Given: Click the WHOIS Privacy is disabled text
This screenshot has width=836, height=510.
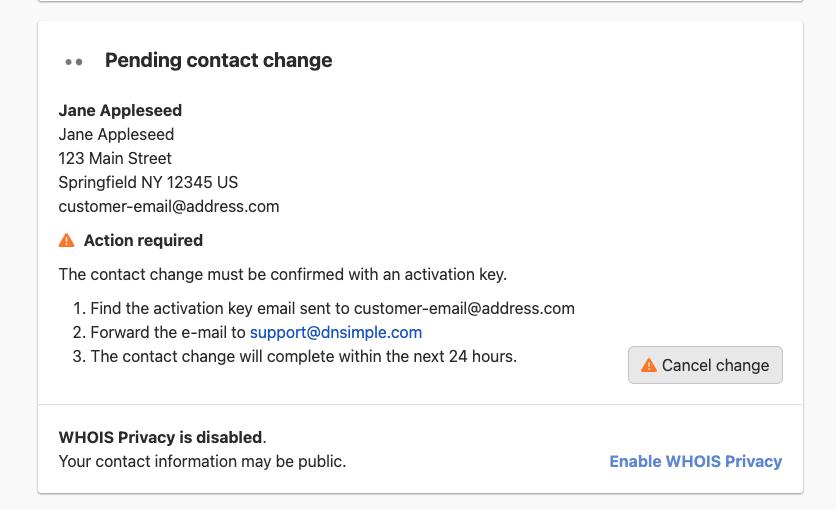Looking at the screenshot, I should tap(162, 437).
